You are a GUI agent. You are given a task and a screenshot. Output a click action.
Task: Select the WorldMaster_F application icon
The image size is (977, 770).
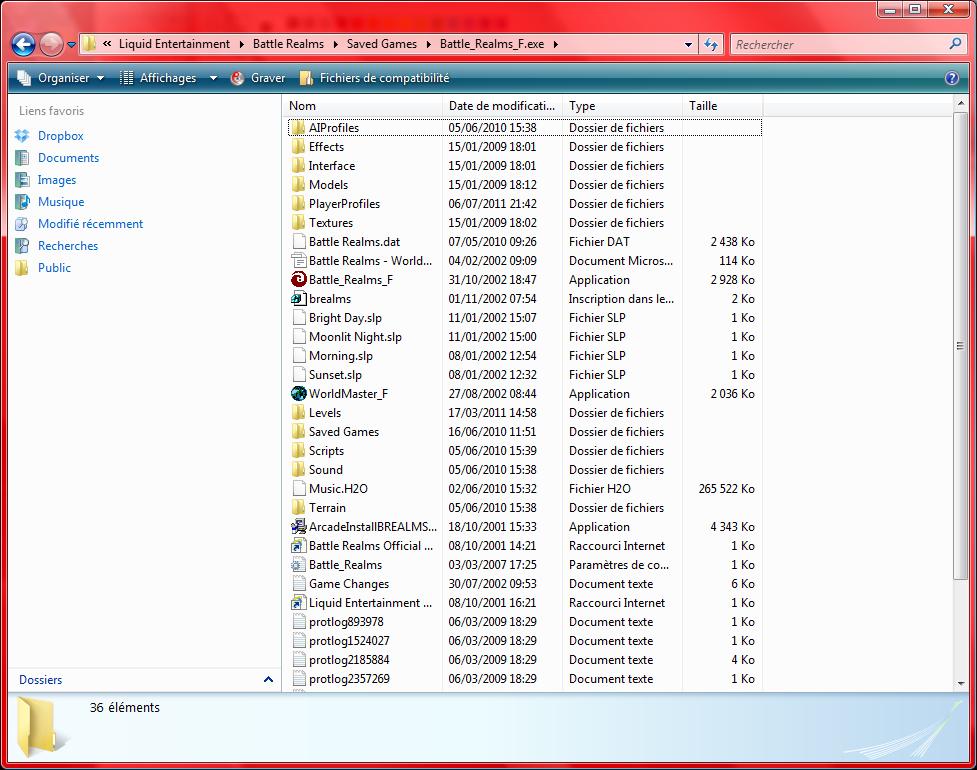point(298,394)
